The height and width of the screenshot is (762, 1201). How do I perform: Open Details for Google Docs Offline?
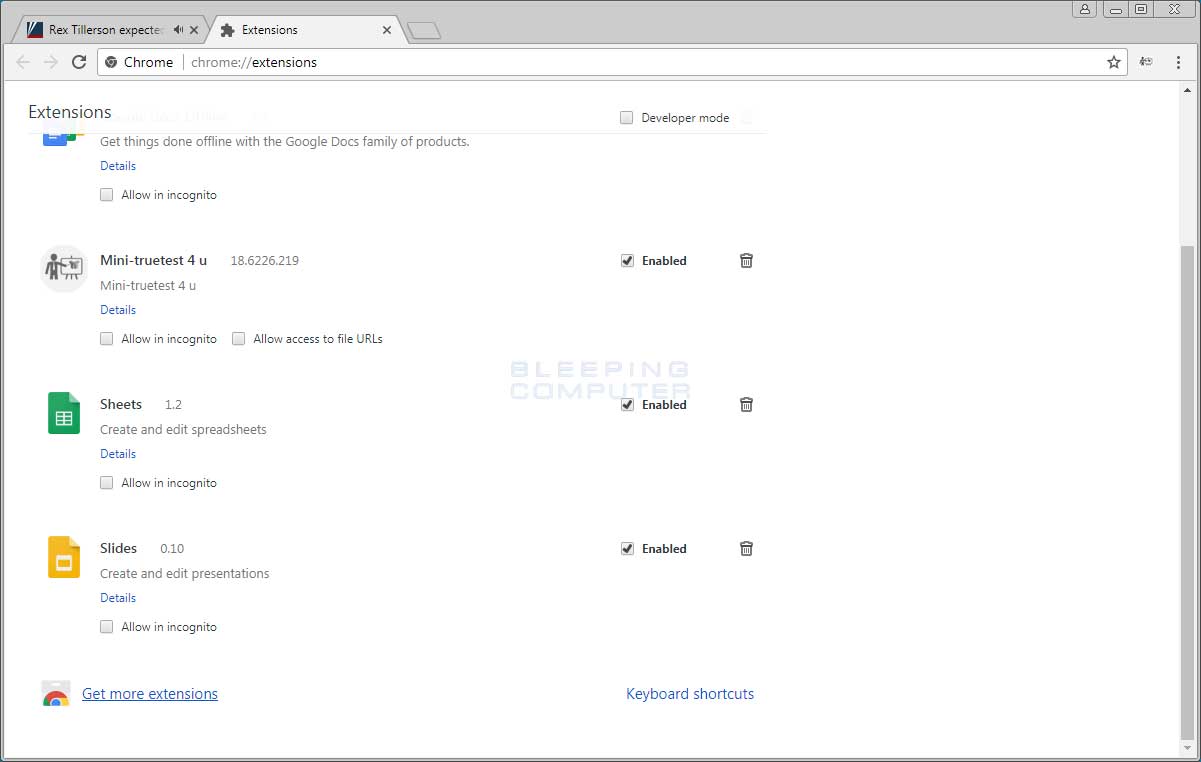tap(118, 166)
